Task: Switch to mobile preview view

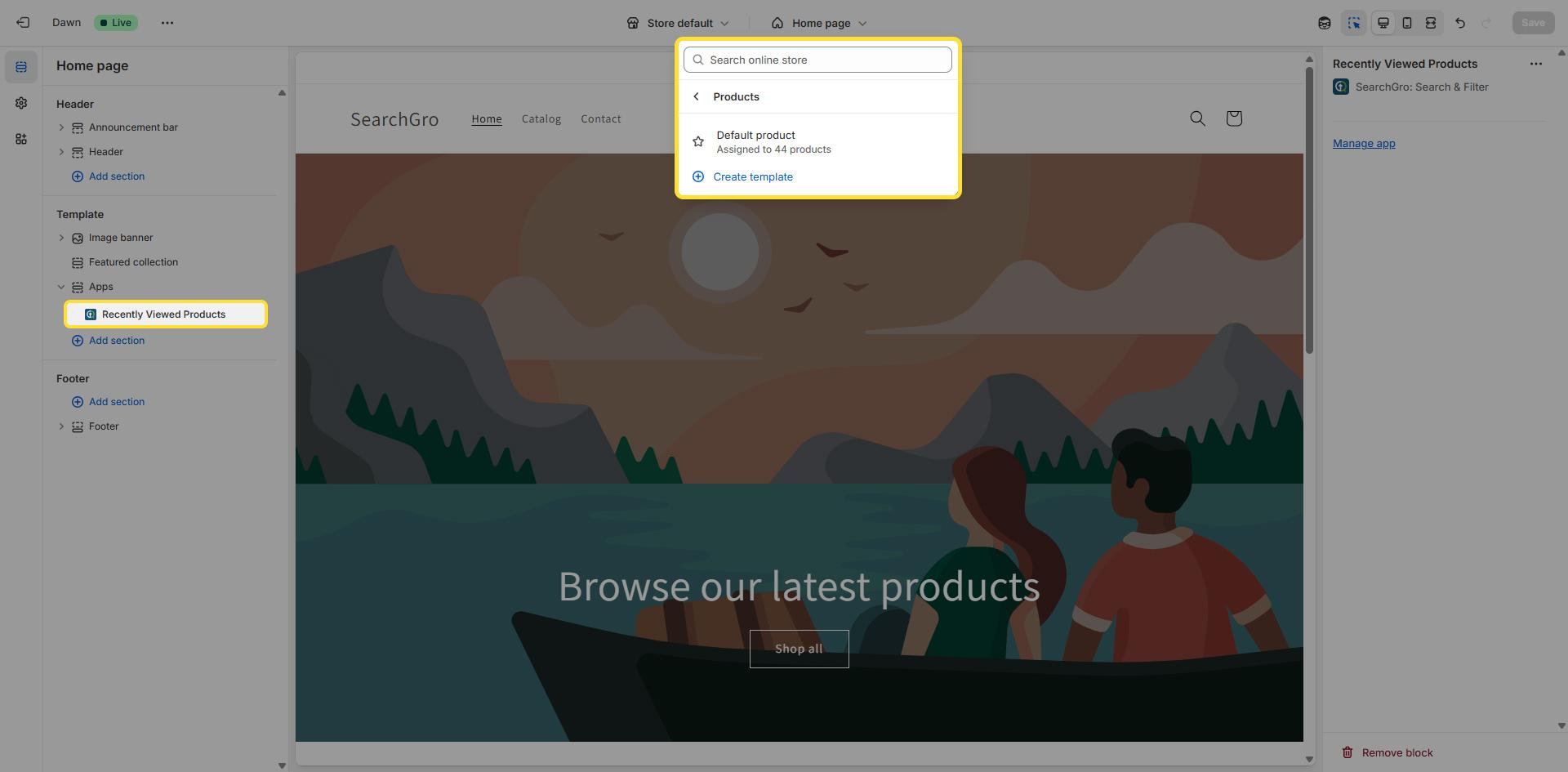Action: 1407,23
